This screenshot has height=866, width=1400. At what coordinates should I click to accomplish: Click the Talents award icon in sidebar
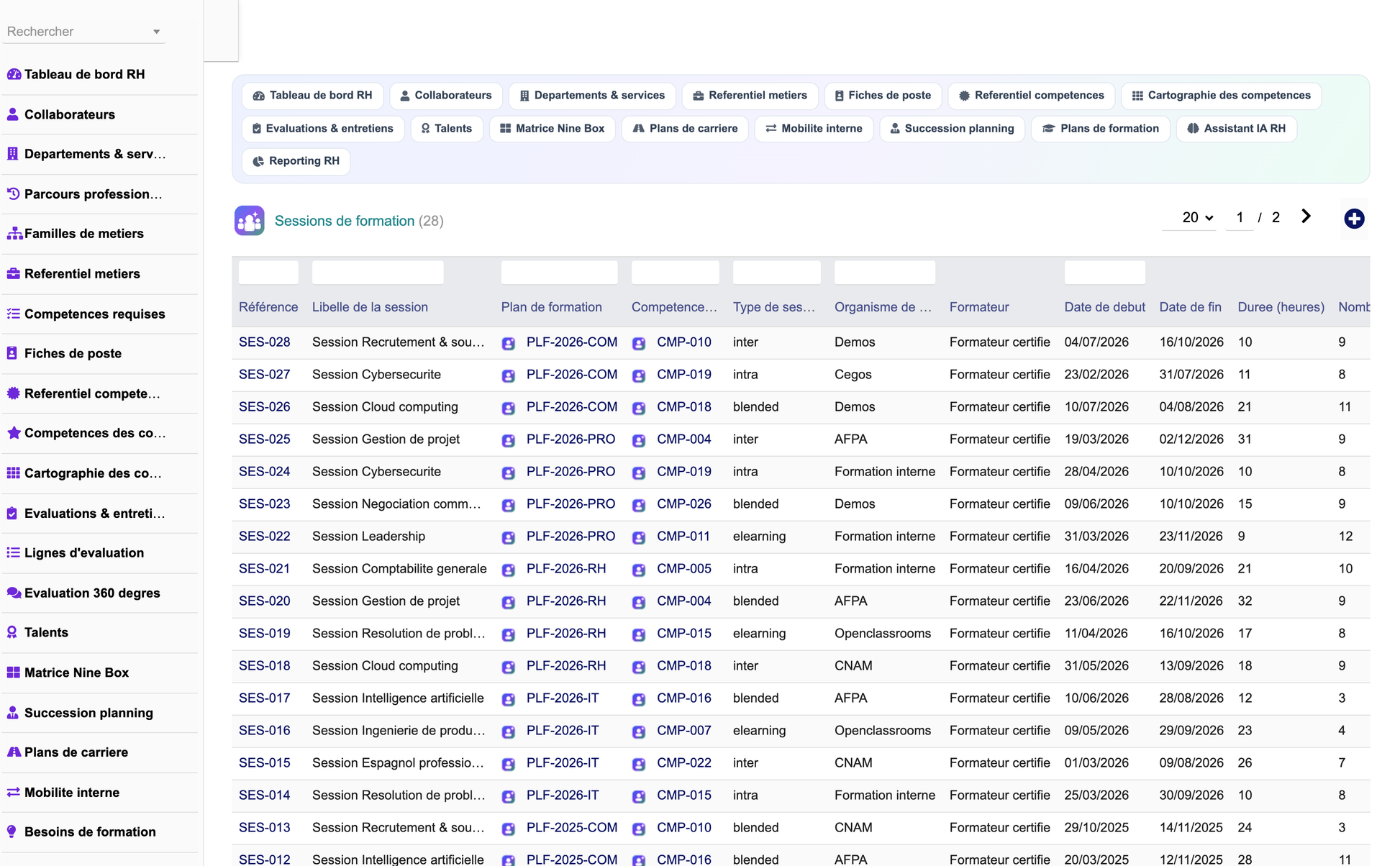(12, 632)
